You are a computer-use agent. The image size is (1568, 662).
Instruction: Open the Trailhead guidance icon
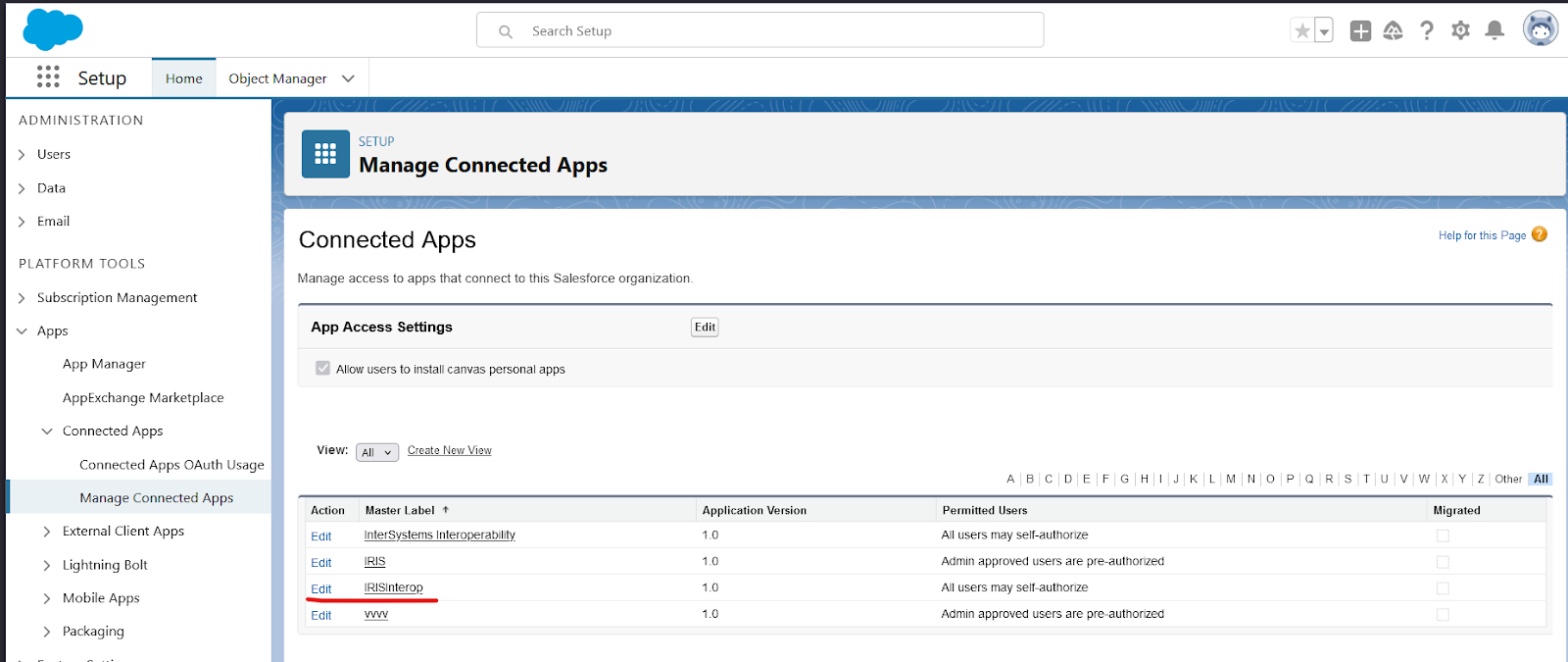click(1393, 31)
